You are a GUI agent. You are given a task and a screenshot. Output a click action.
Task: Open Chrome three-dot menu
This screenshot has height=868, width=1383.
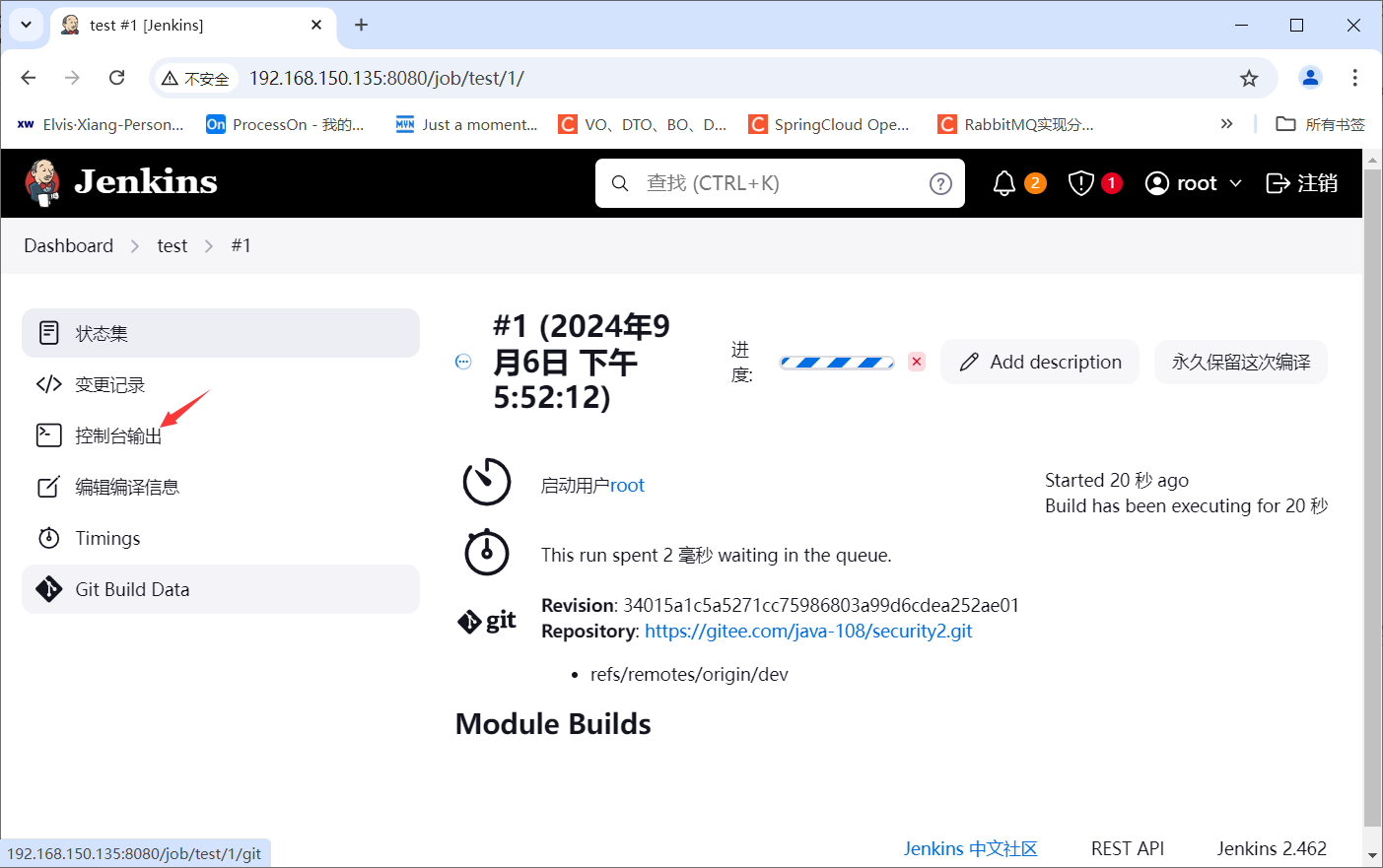[1355, 78]
